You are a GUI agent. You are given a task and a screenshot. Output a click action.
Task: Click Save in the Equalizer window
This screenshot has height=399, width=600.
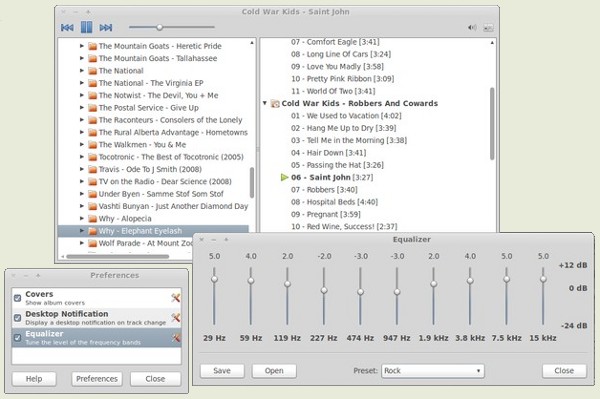coord(222,371)
